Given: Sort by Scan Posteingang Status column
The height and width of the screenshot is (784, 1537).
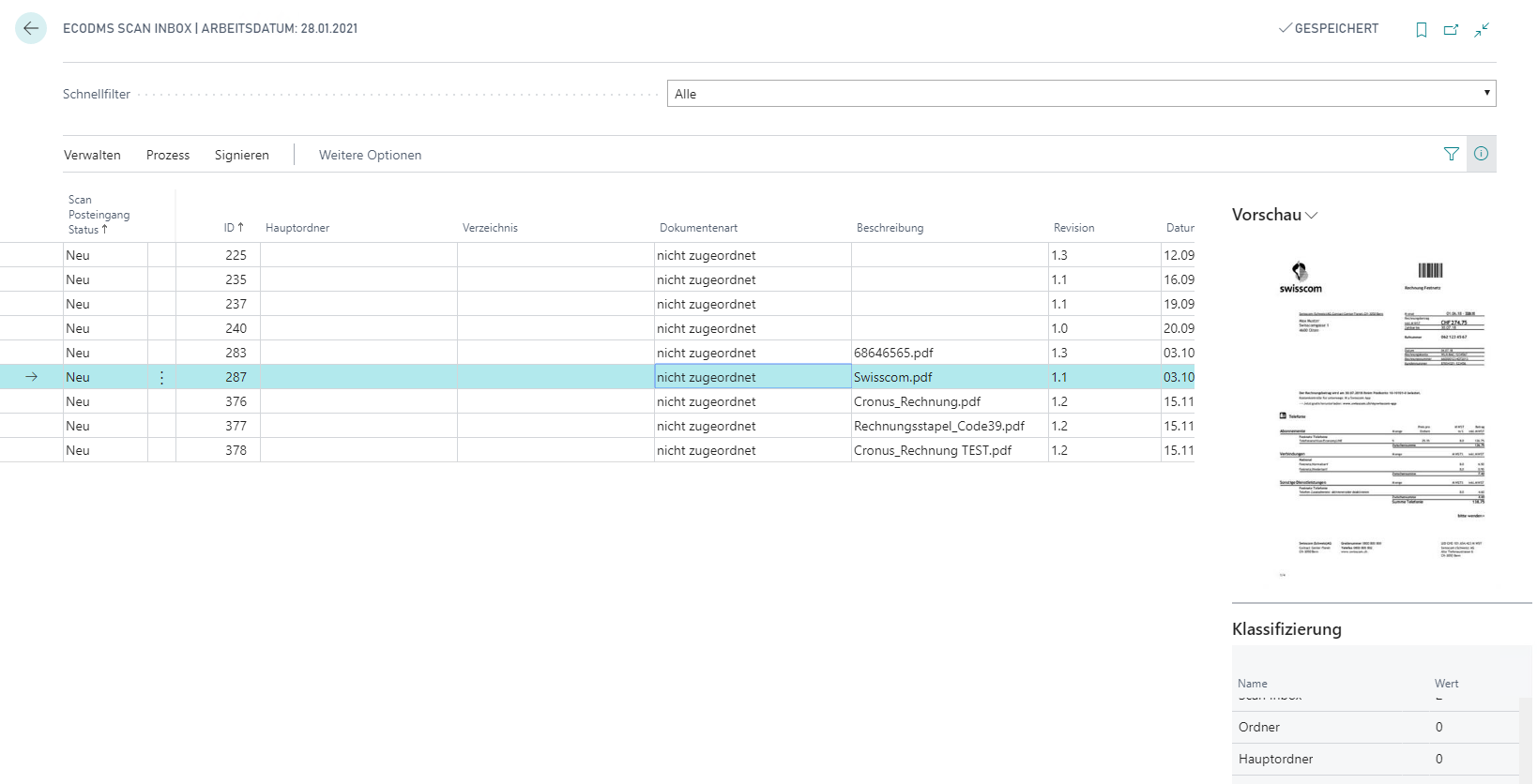Looking at the screenshot, I should click(99, 215).
